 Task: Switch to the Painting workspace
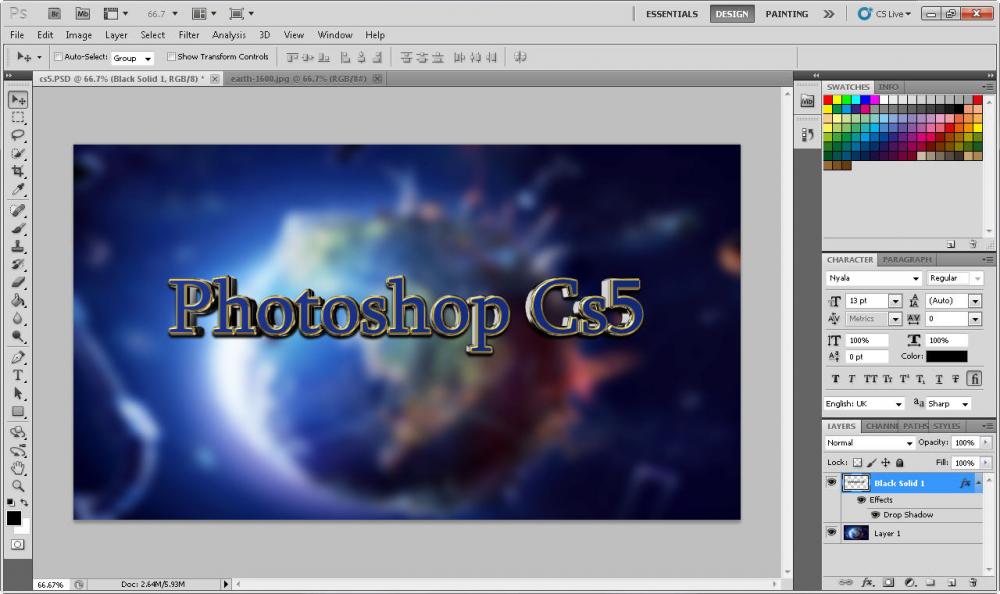coord(786,14)
